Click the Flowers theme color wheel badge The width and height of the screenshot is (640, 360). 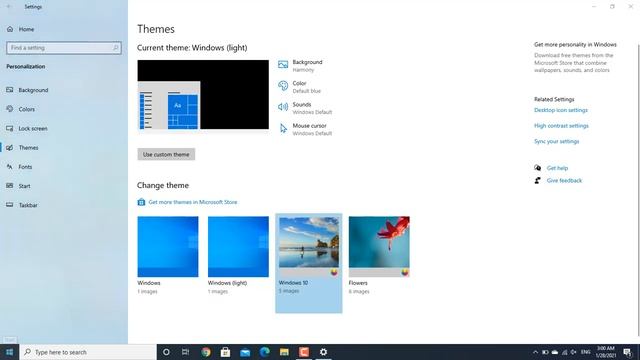[x=404, y=272]
